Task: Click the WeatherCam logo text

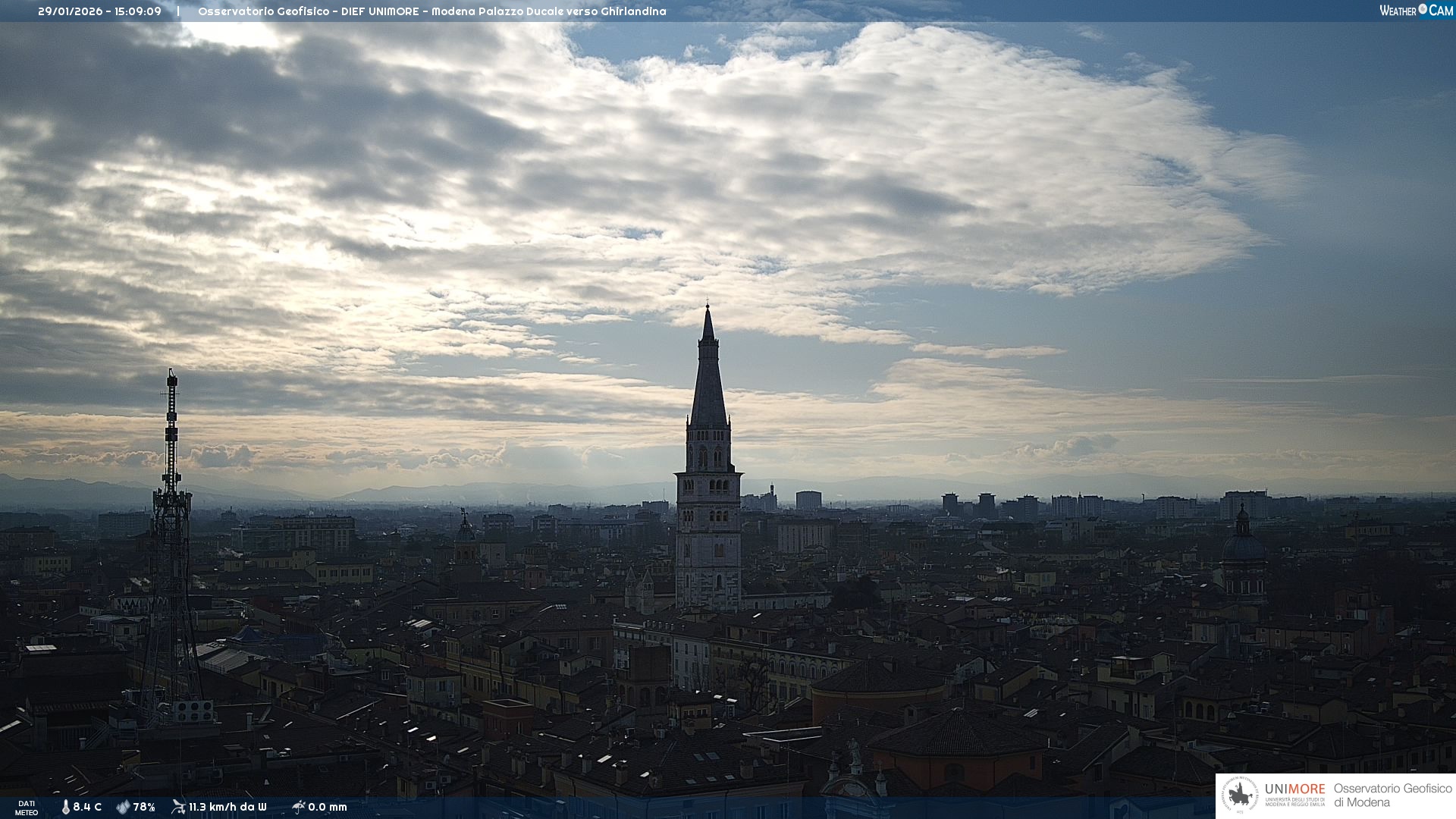Action: pyautogui.click(x=1416, y=11)
